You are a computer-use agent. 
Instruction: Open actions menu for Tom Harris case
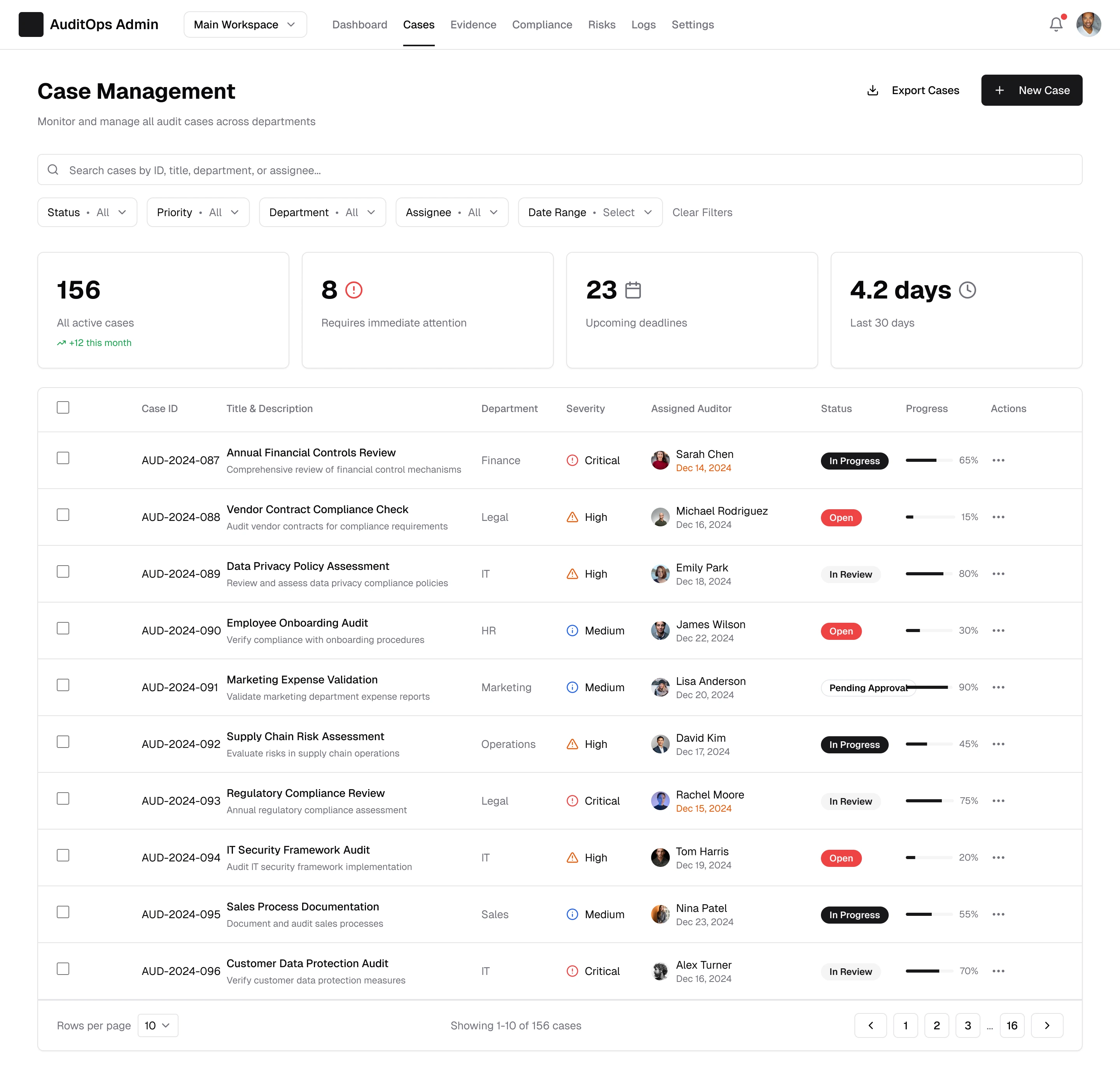click(998, 857)
